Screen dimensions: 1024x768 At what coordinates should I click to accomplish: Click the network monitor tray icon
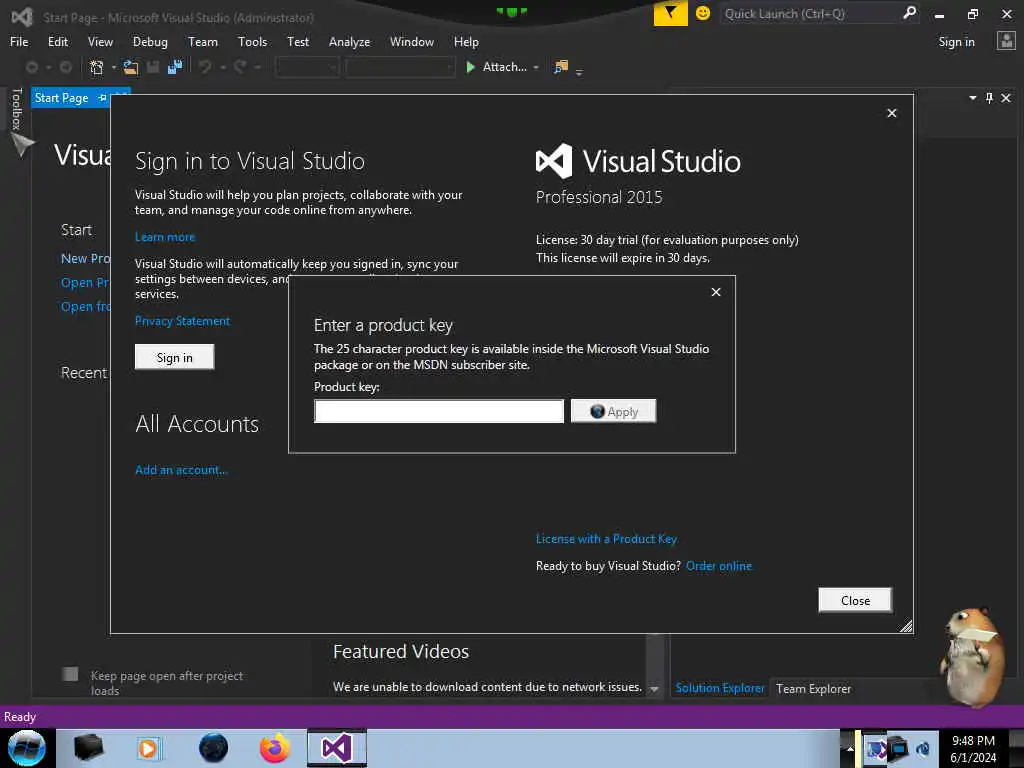(899, 748)
